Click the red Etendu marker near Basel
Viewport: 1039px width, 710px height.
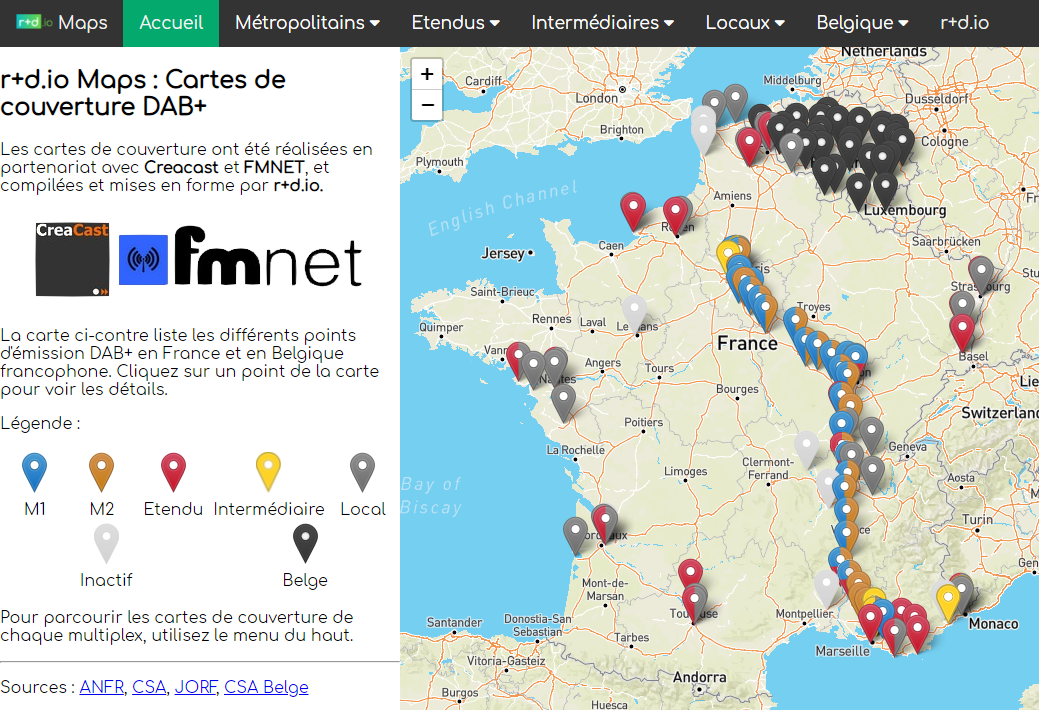click(961, 331)
